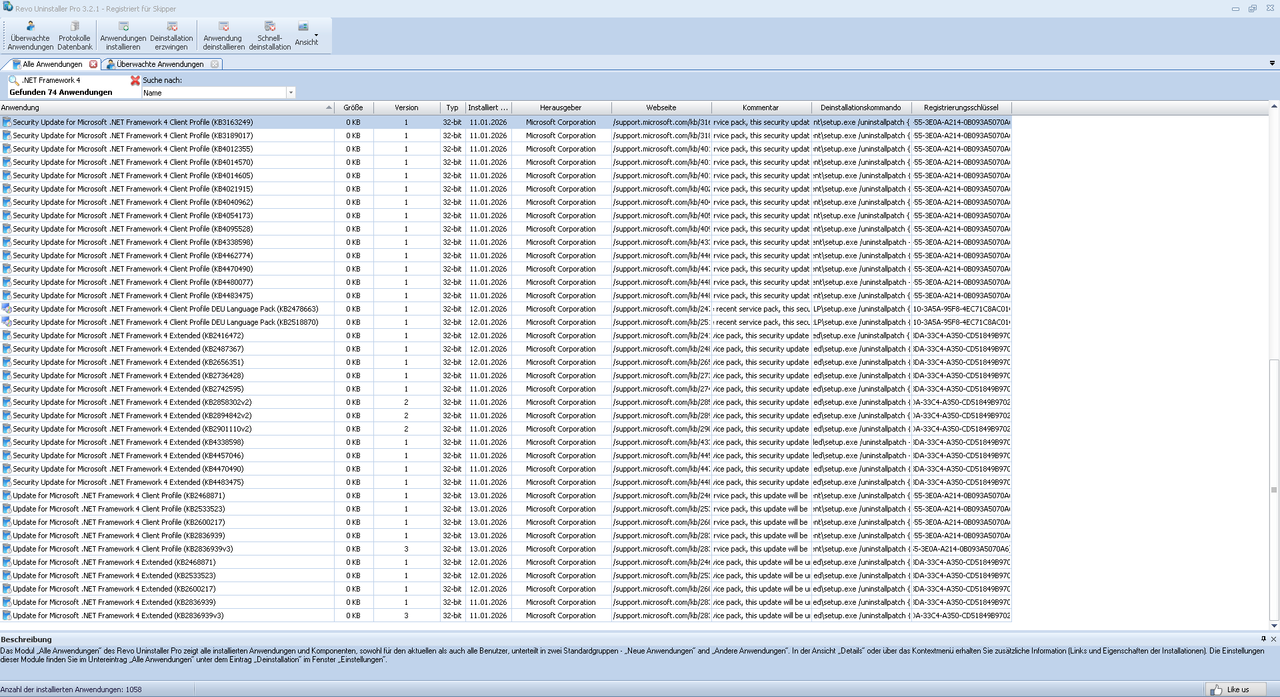Click icon of Extended (KB2487367) row
Image resolution: width=1280 pixels, height=697 pixels.
[6, 349]
